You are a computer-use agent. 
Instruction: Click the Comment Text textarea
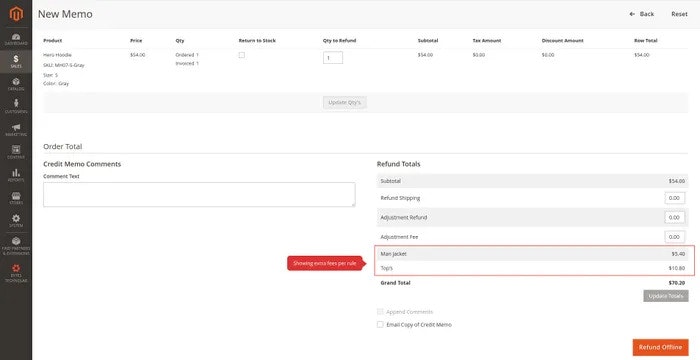(199, 194)
